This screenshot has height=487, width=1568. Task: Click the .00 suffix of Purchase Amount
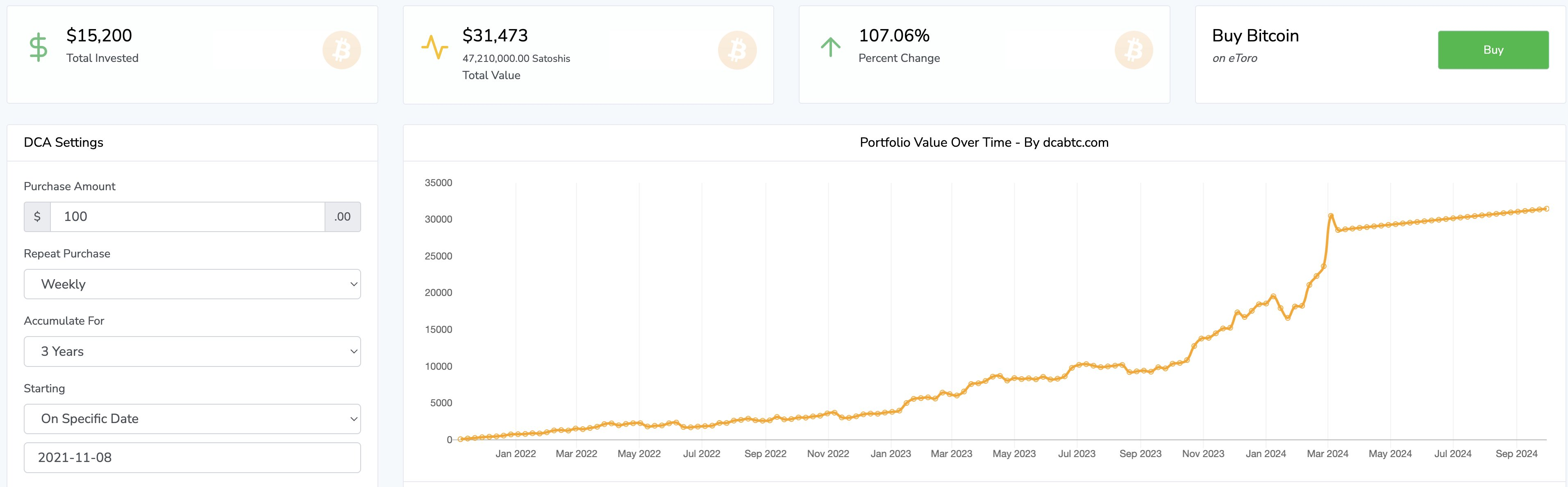(x=343, y=217)
